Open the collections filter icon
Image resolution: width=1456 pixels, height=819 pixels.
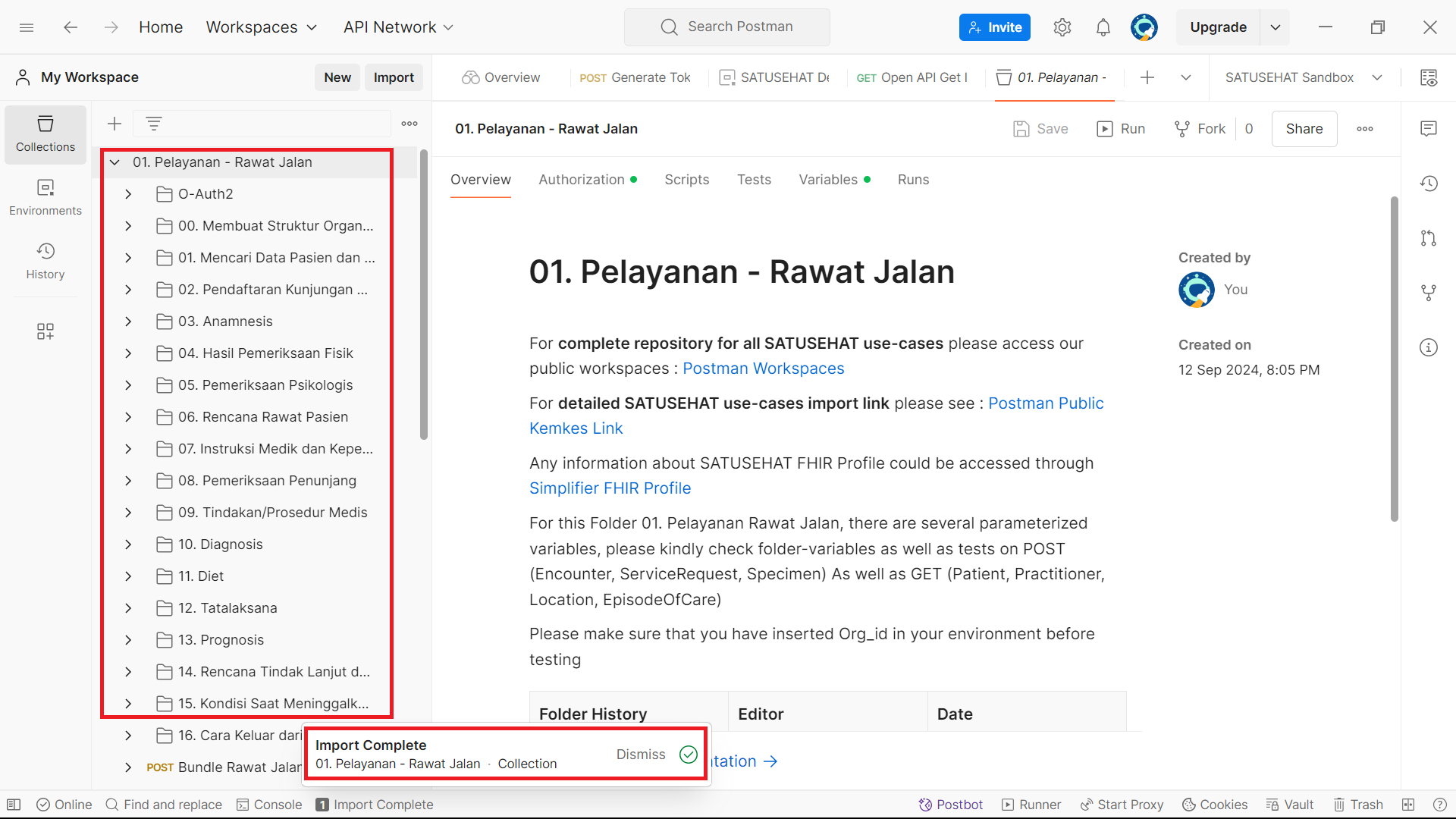pos(154,124)
